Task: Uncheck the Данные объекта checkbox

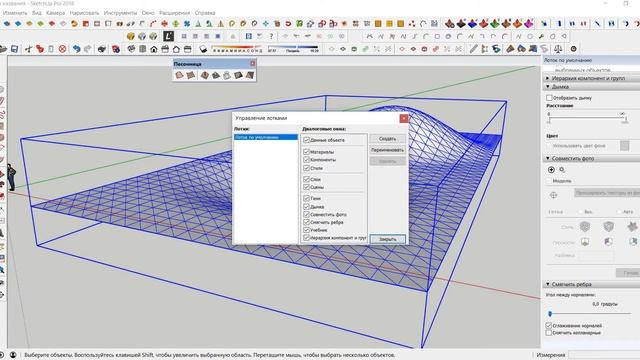Action: click(x=307, y=140)
